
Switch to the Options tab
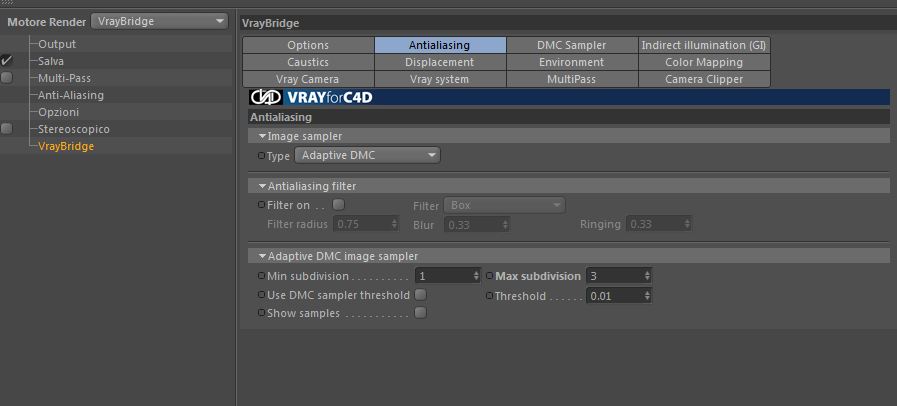coord(308,45)
